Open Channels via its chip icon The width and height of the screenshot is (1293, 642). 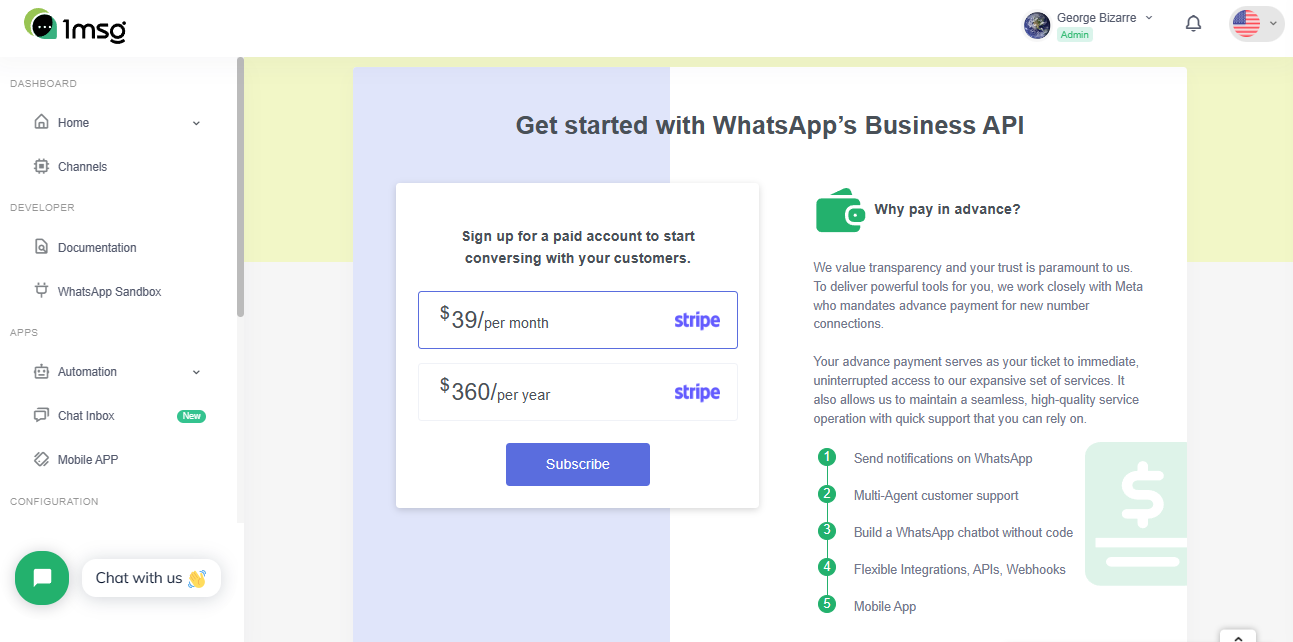coord(41,166)
